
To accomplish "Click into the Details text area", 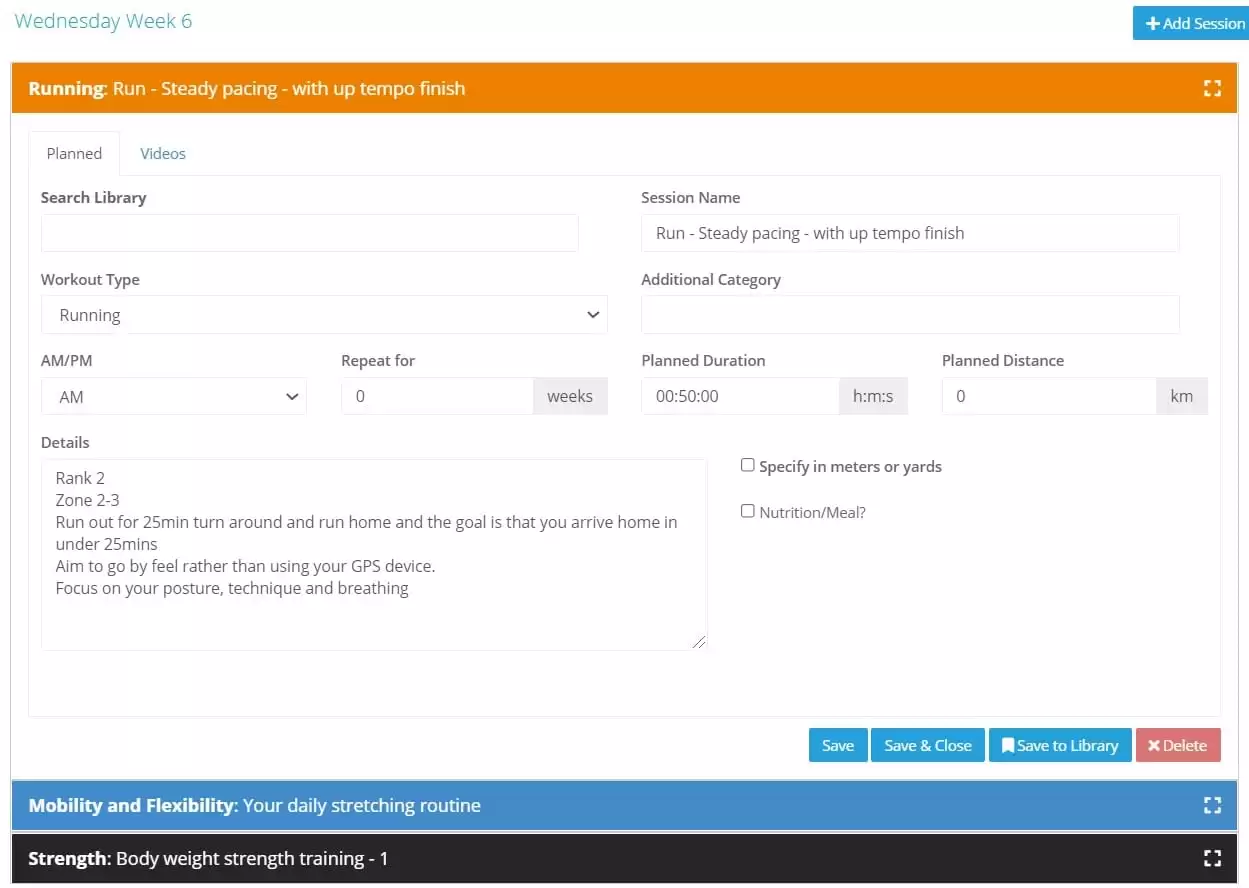I will 374,555.
